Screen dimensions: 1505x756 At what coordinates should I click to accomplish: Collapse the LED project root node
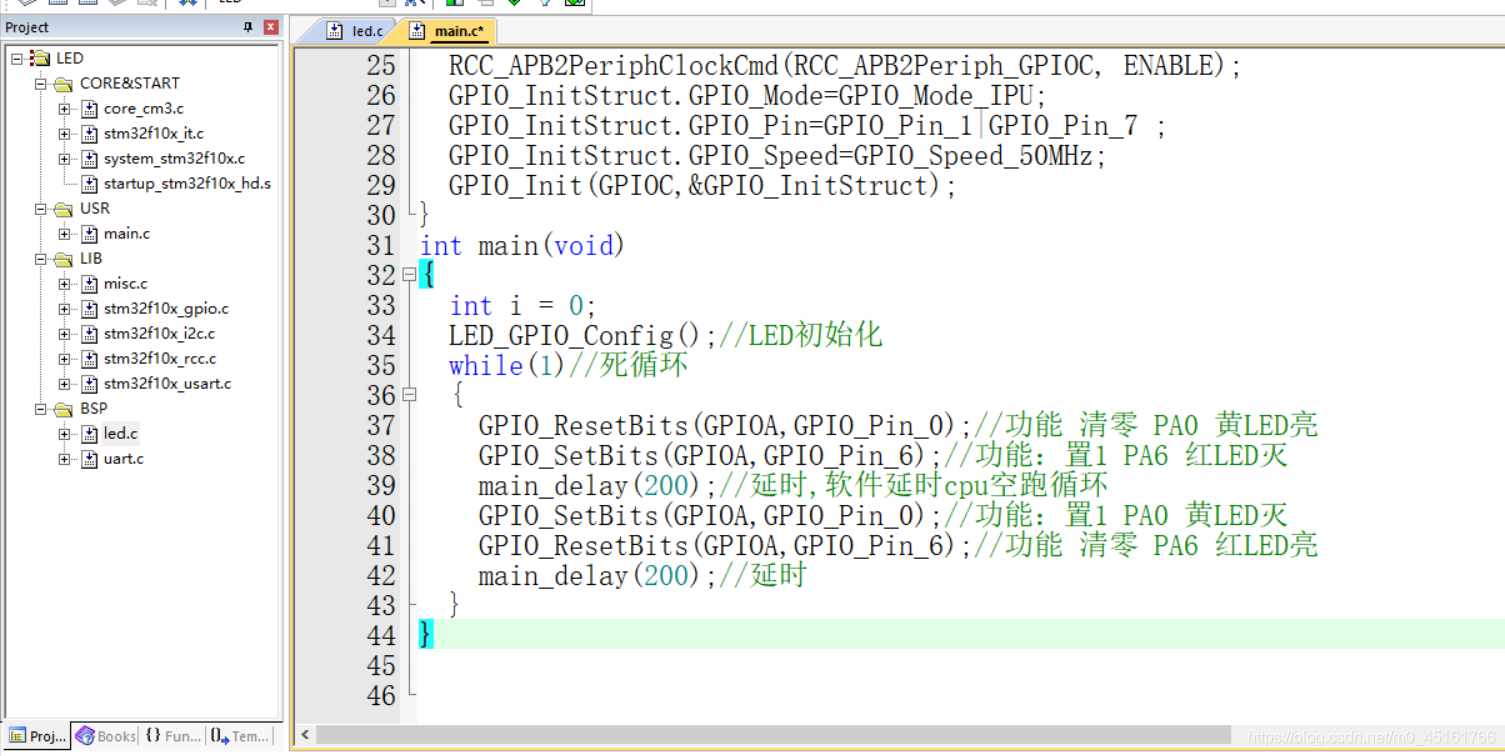(16, 58)
